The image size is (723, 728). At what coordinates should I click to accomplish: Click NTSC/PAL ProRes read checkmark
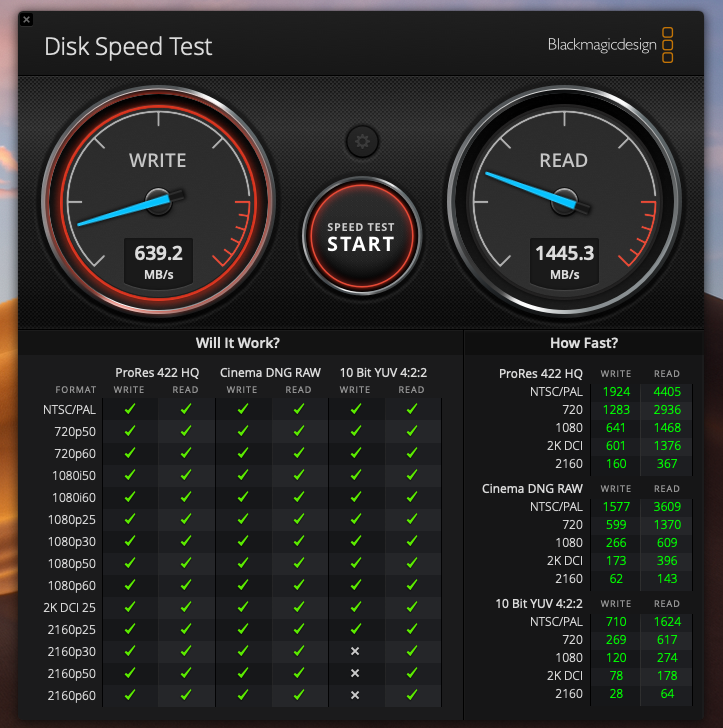186,409
